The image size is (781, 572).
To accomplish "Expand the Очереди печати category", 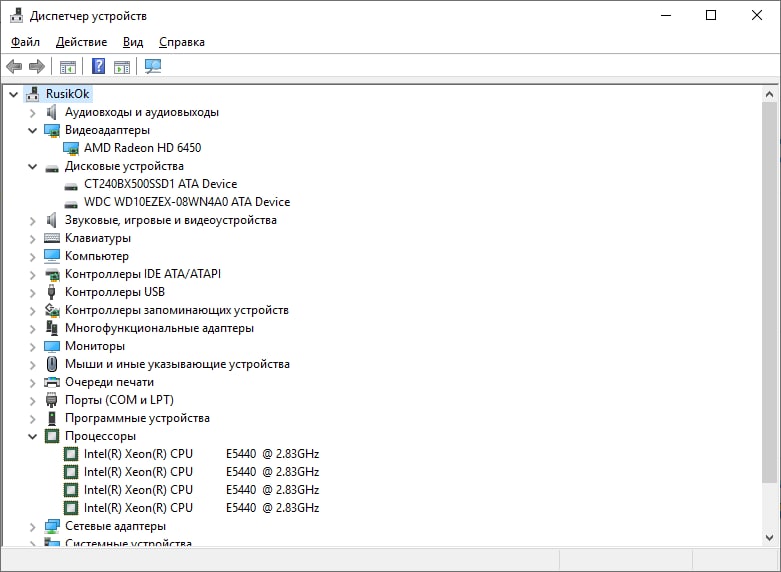I will coord(33,383).
